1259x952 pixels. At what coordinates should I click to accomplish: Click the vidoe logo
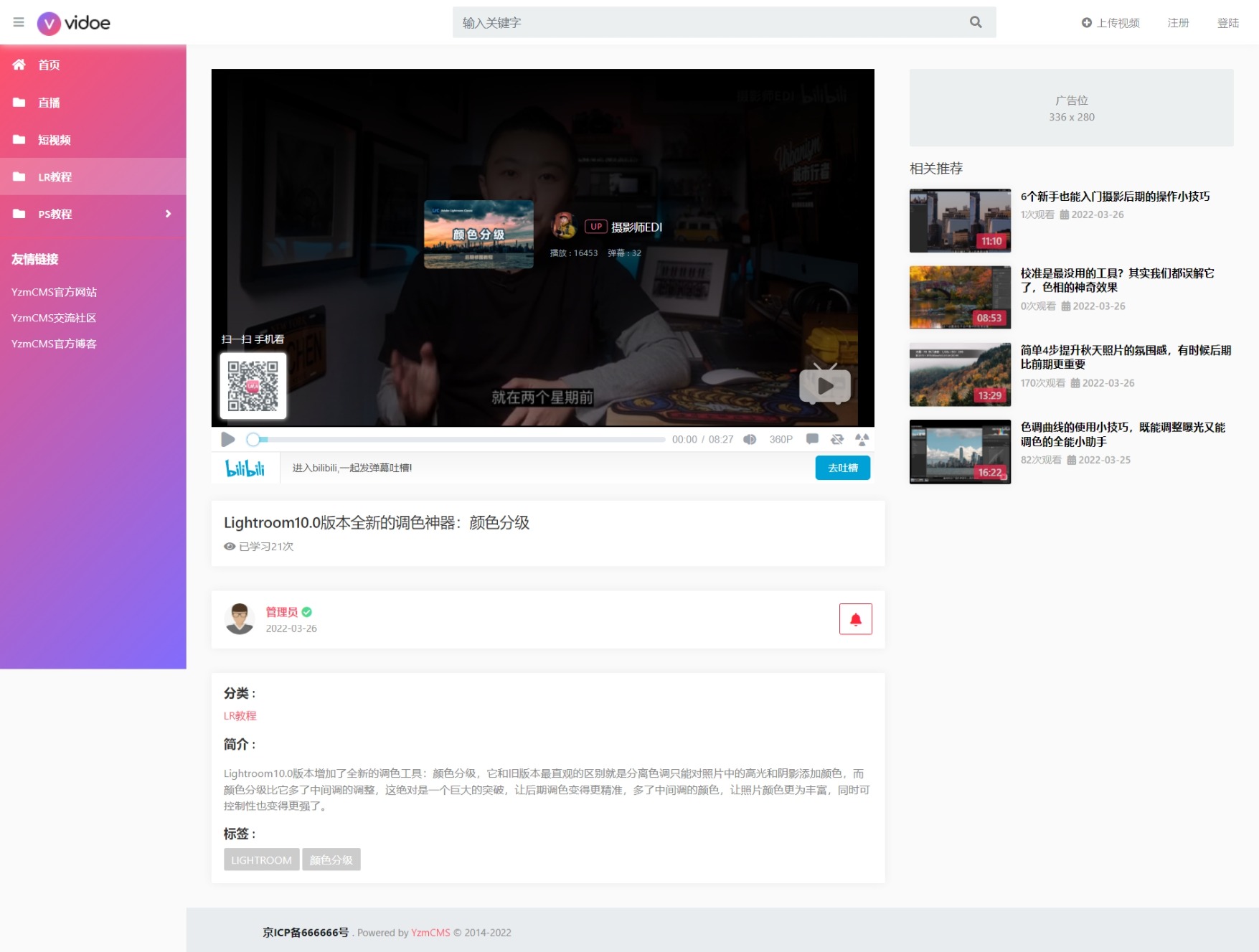pyautogui.click(x=74, y=23)
